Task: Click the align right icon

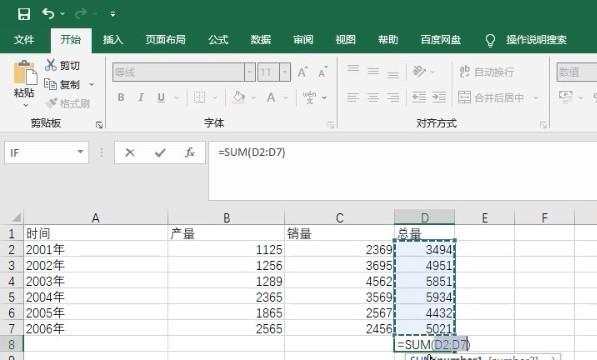Action: pos(393,97)
